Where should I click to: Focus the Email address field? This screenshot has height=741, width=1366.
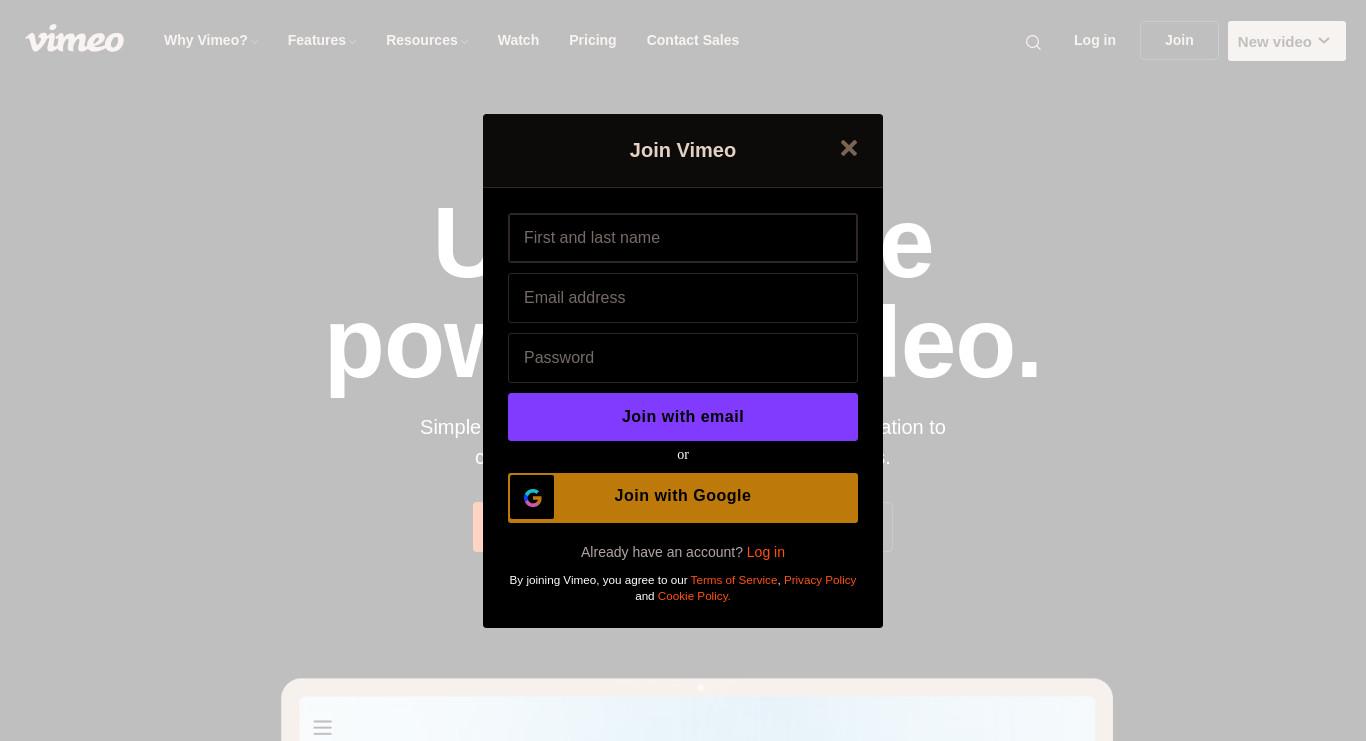(x=683, y=298)
